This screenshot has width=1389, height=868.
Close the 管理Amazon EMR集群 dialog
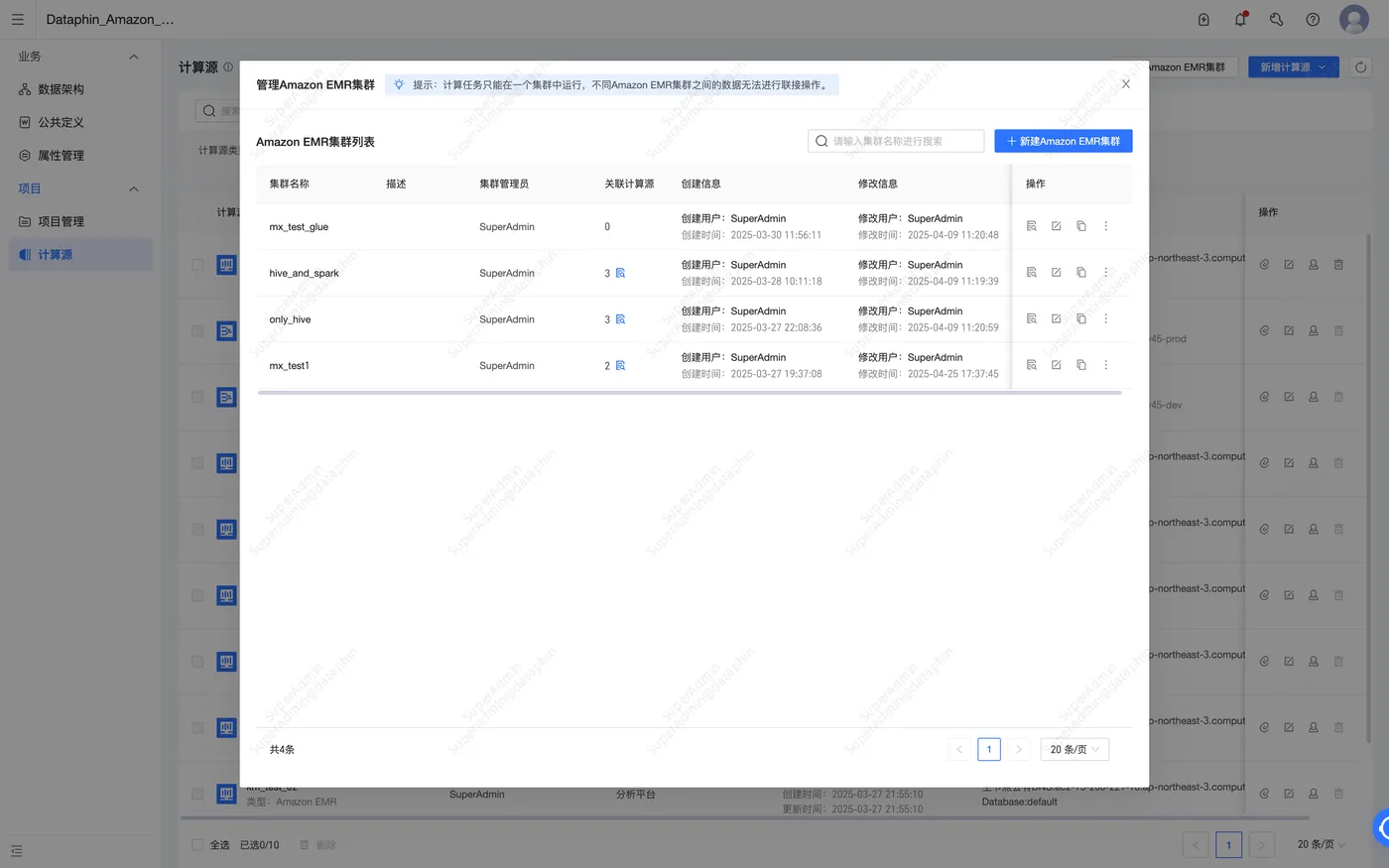pyautogui.click(x=1126, y=84)
